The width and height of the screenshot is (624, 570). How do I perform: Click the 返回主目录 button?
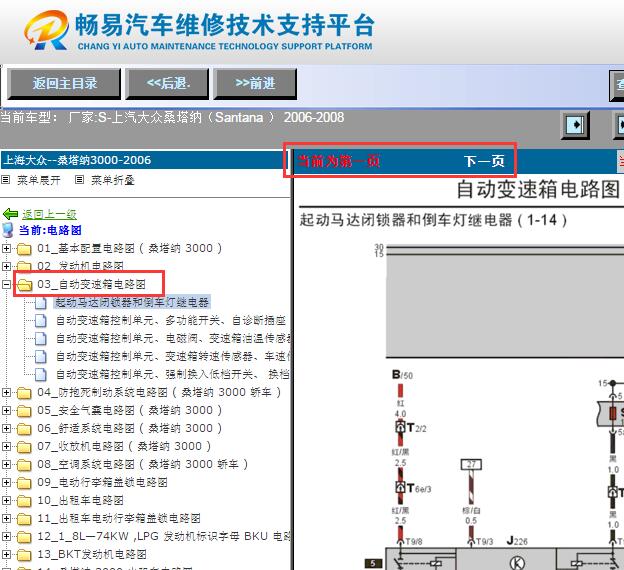64,84
